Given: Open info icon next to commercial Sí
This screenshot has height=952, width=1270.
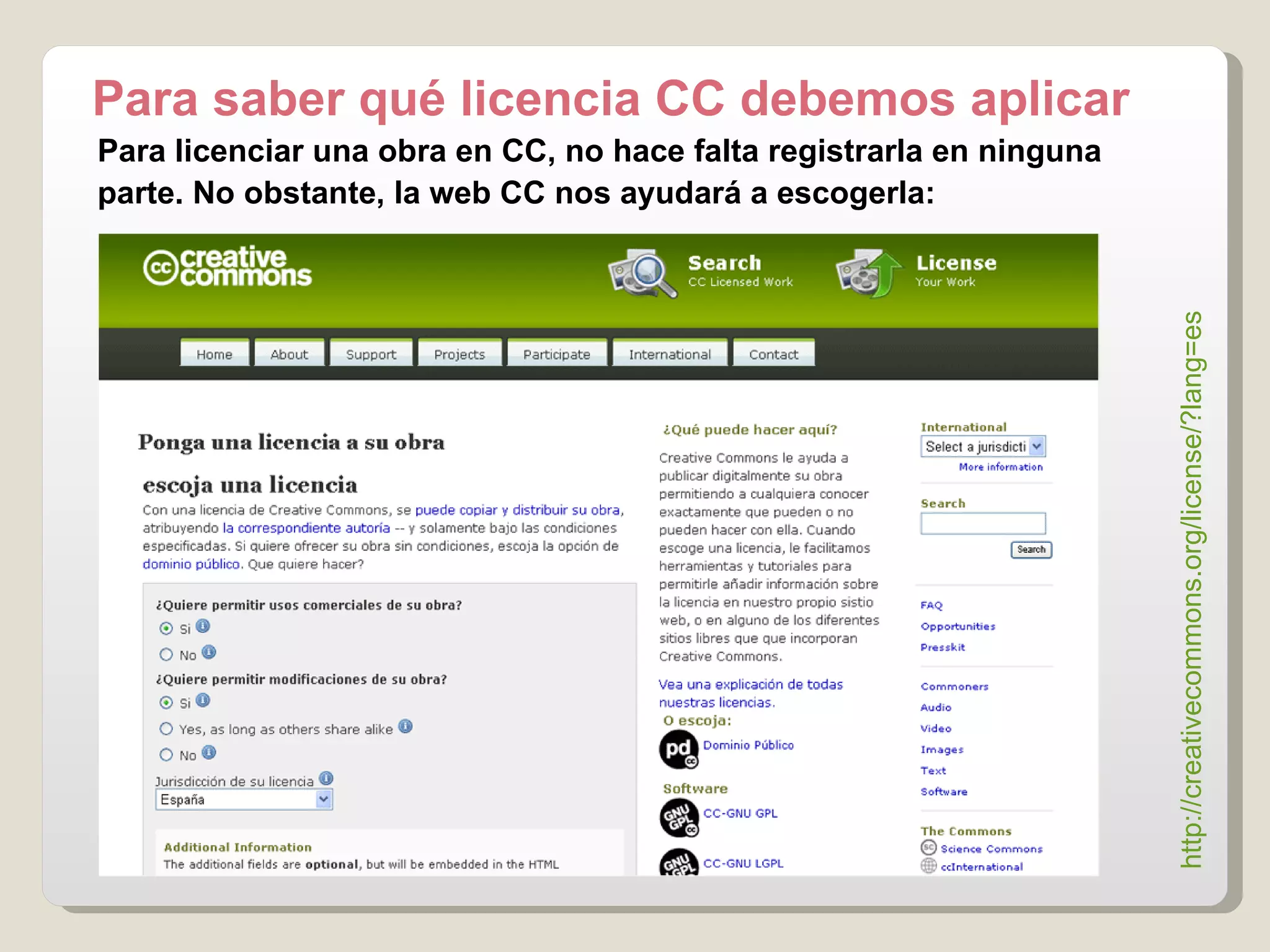Looking at the screenshot, I should pyautogui.click(x=203, y=627).
